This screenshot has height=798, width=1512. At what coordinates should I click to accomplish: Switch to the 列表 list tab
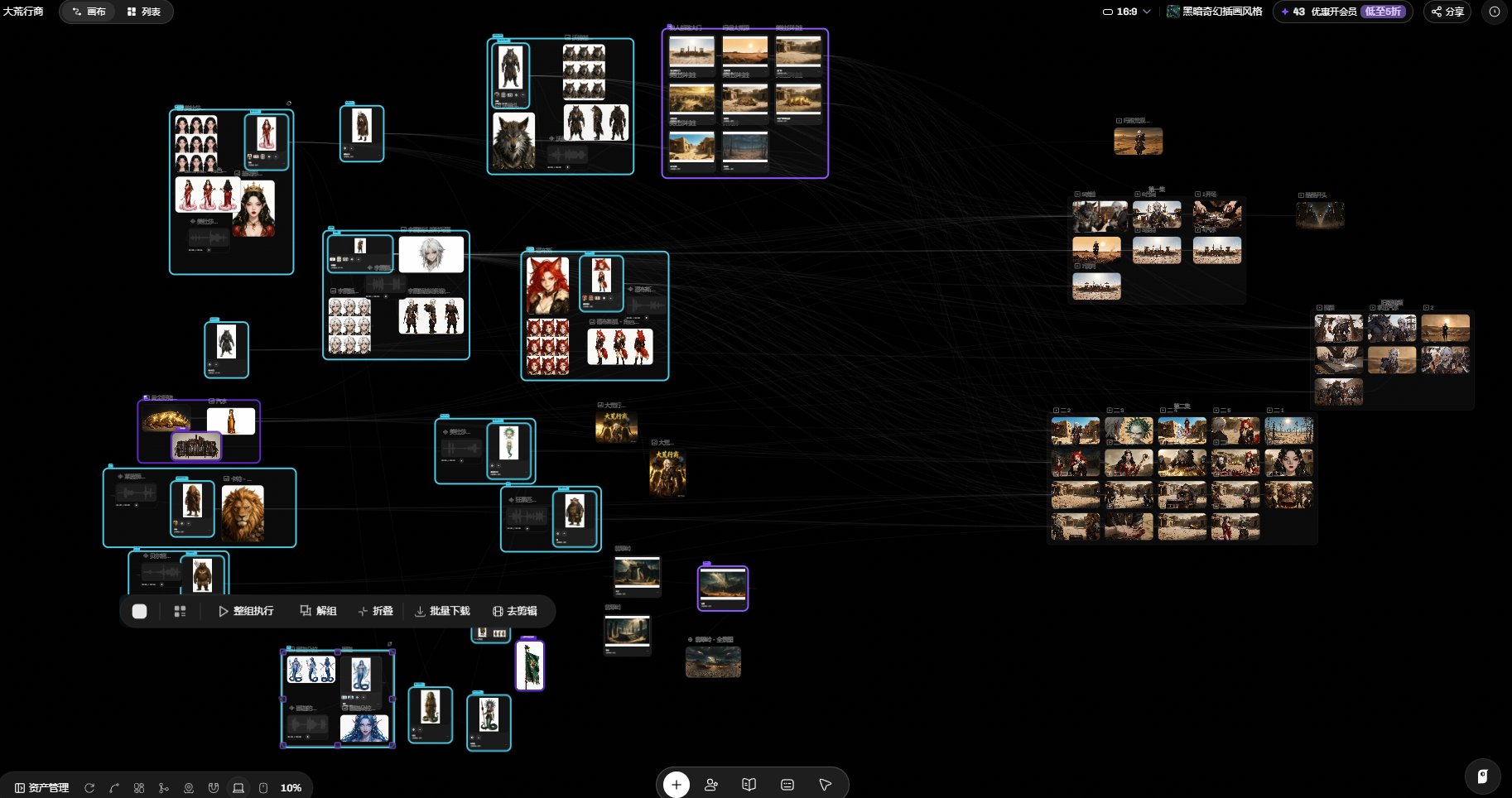tap(144, 12)
